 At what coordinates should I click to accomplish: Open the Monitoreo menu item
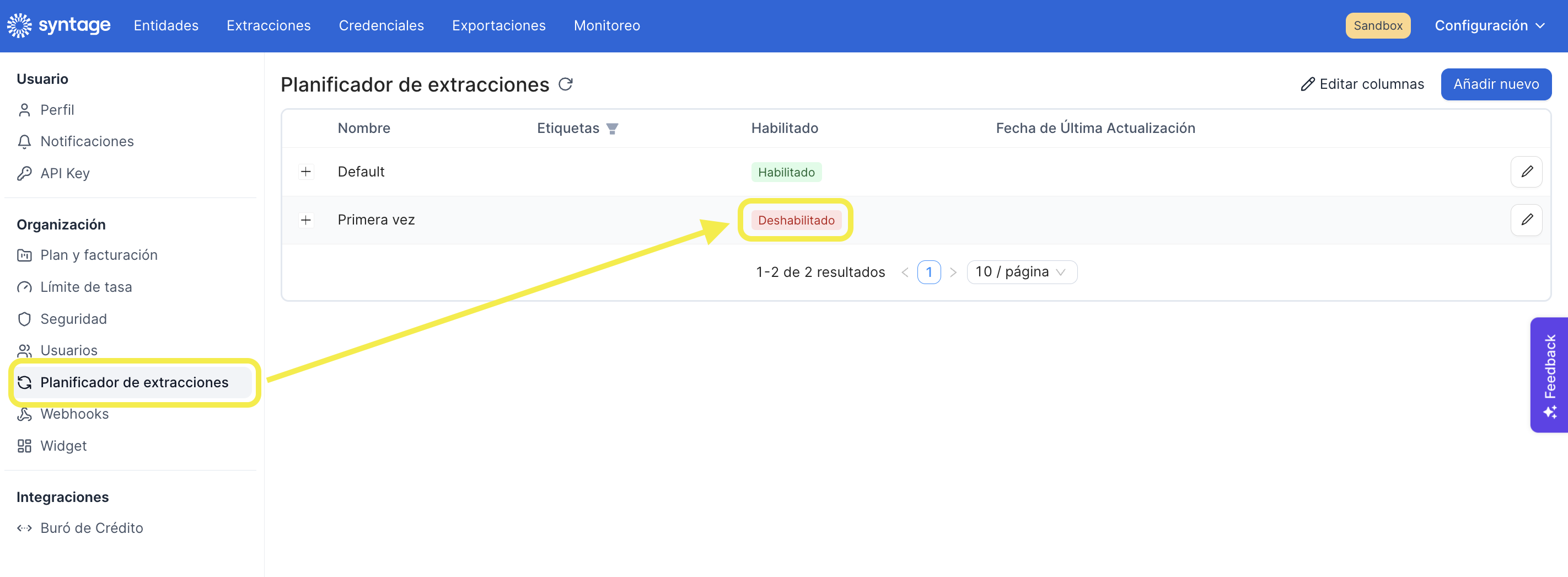[x=606, y=25]
